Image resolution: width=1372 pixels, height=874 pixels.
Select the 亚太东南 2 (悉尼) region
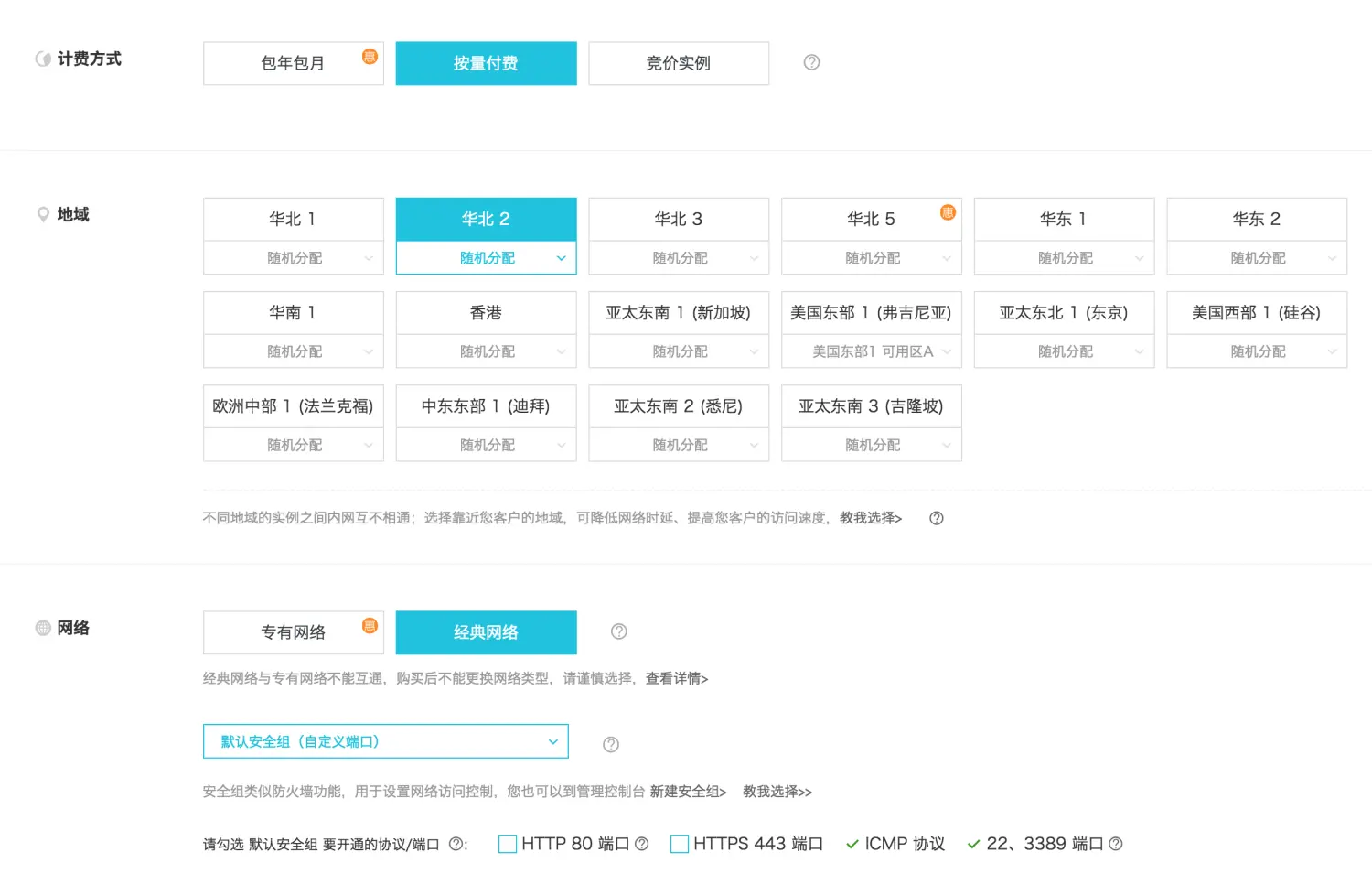coord(679,405)
